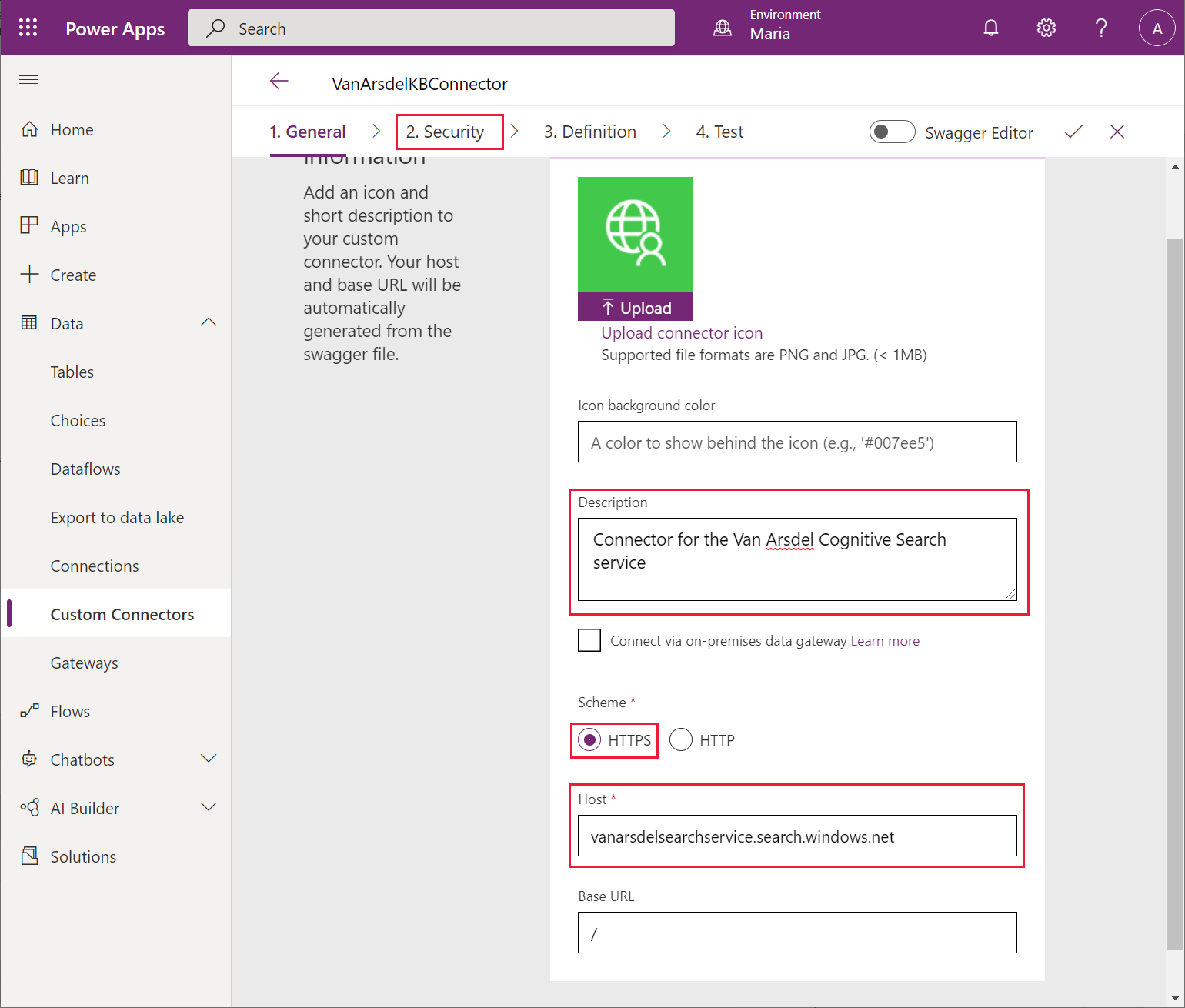This screenshot has height=1008, width=1185.
Task: Click the top Search box
Action: (x=431, y=28)
